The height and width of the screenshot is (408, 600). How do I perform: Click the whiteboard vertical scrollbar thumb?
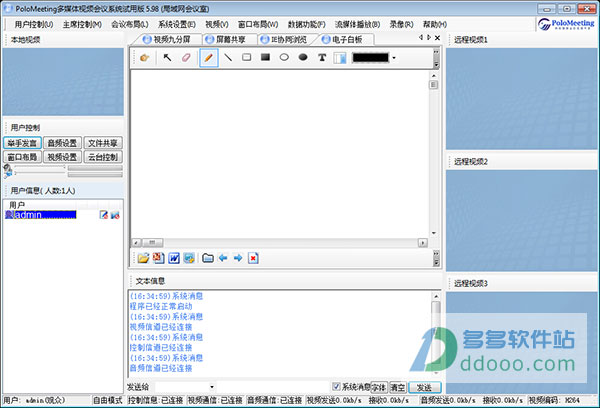(x=433, y=85)
